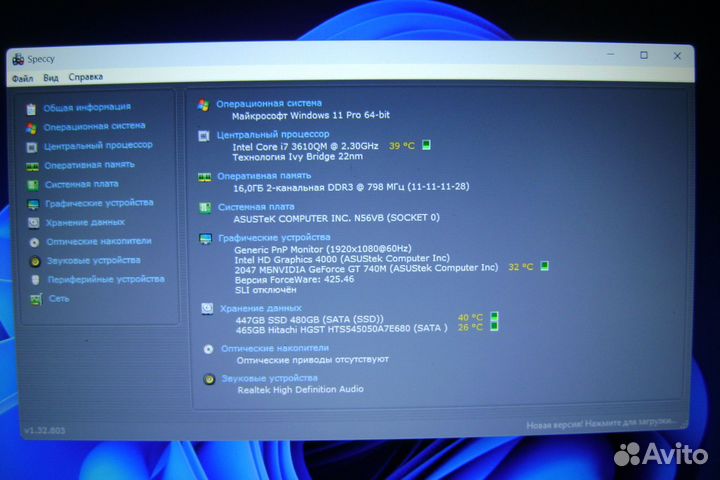This screenshot has height=480, width=720.
Task: Click the Центральный процессор sidebar icon
Action: (x=32, y=146)
